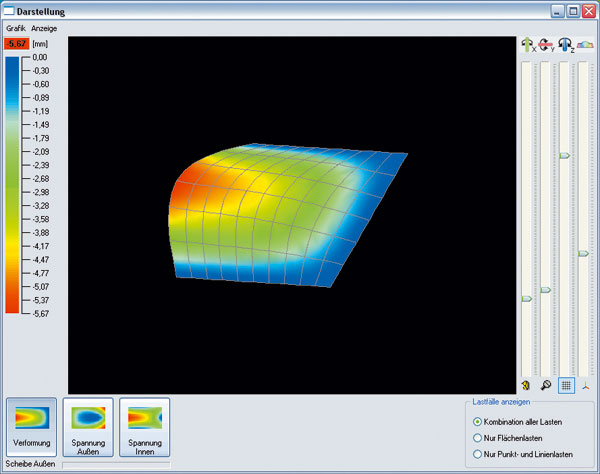Click the -0,60 scale label
Viewport: 600px width, 474px height.
point(40,84)
